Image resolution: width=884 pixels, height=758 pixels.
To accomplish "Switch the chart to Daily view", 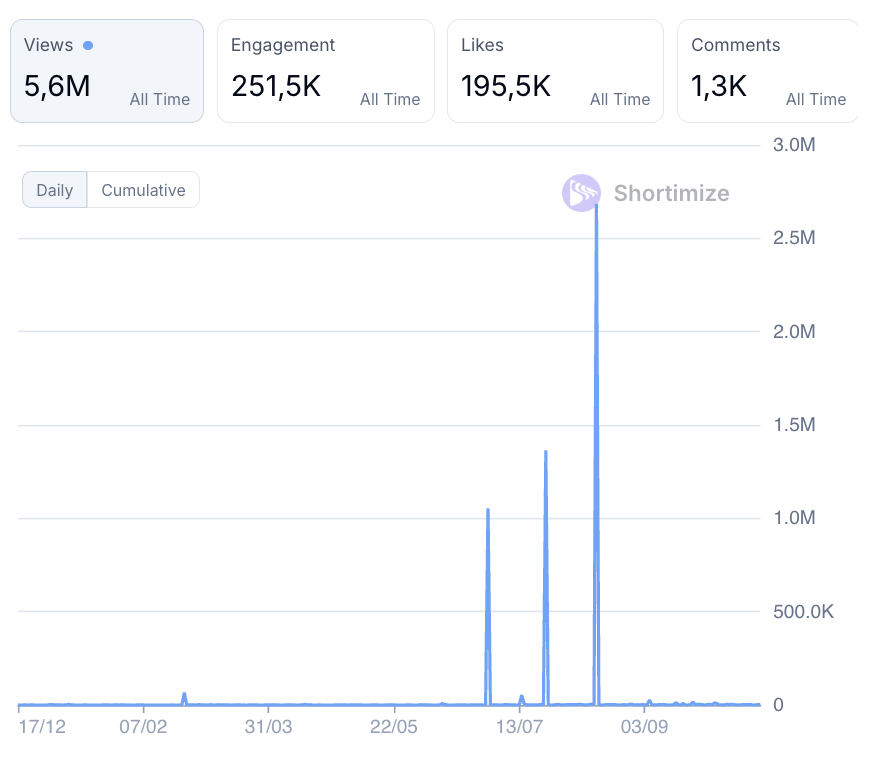I will (55, 190).
